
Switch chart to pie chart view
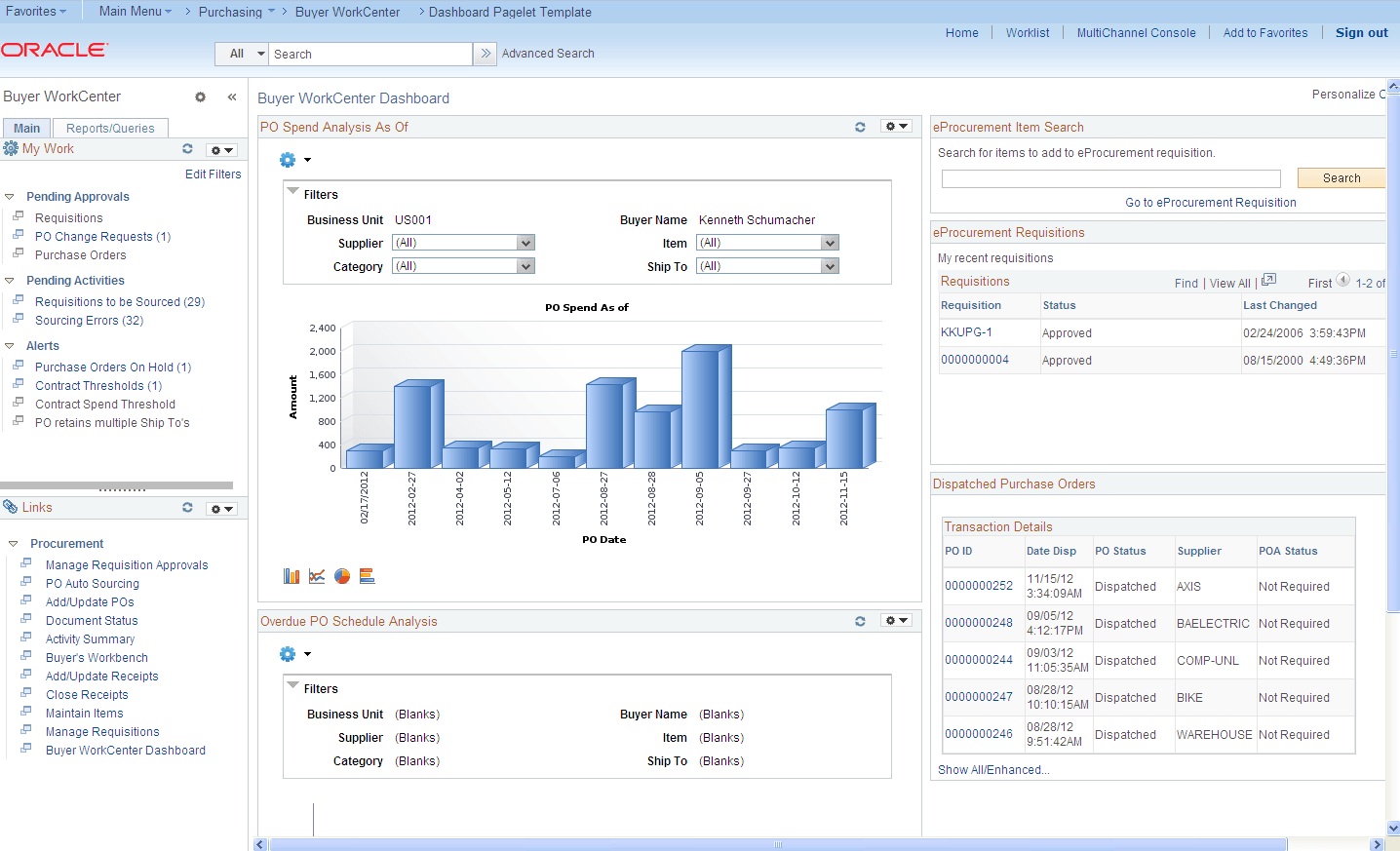(x=341, y=576)
